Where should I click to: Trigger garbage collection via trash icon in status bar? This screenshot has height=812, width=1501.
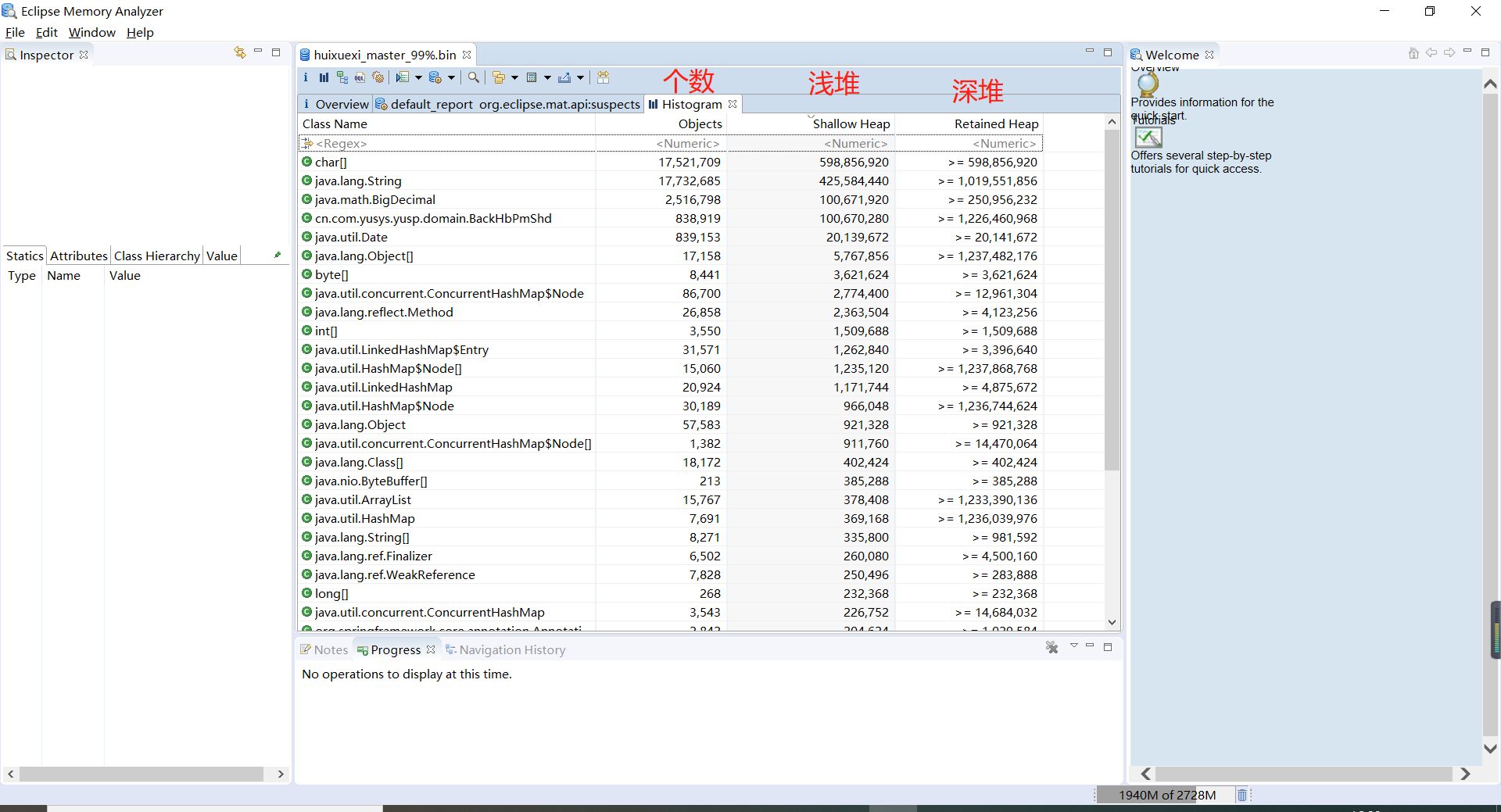coord(1242,795)
